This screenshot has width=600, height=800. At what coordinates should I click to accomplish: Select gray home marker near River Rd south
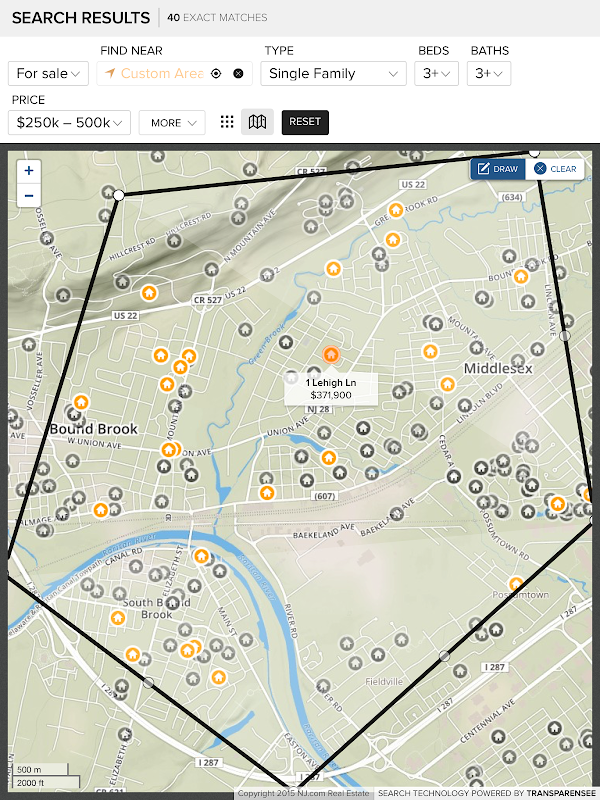(x=323, y=686)
